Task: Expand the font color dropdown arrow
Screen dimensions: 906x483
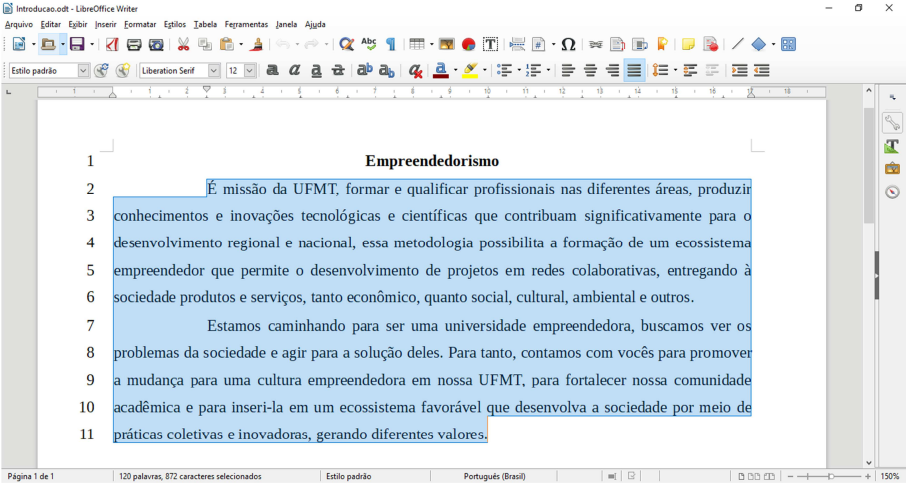Action: point(455,70)
